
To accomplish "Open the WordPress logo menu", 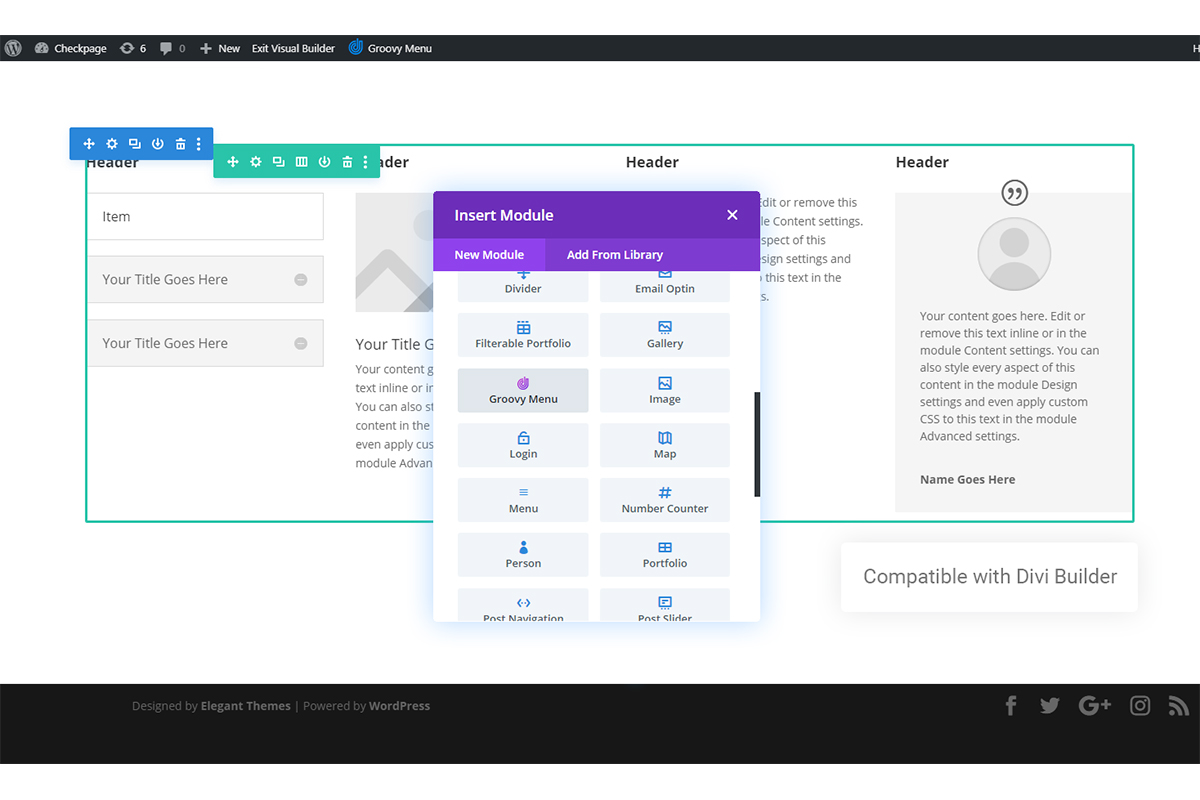I will tap(13, 48).
